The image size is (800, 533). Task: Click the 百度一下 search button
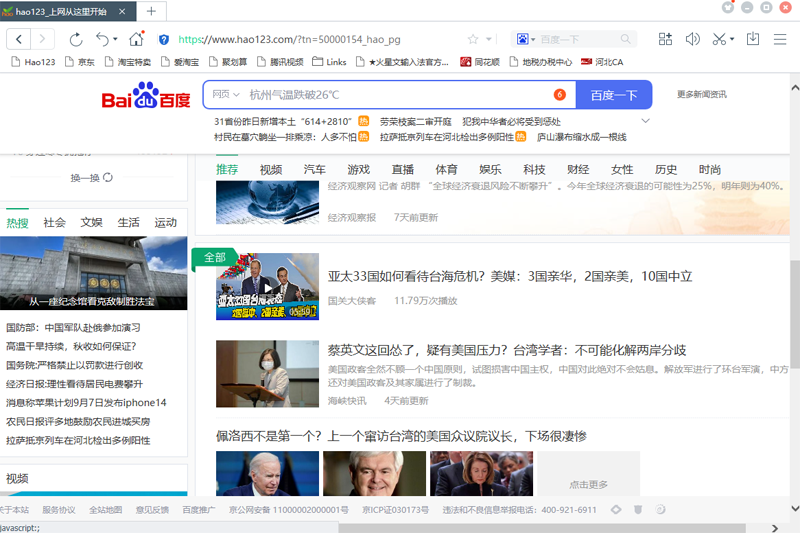coord(614,95)
